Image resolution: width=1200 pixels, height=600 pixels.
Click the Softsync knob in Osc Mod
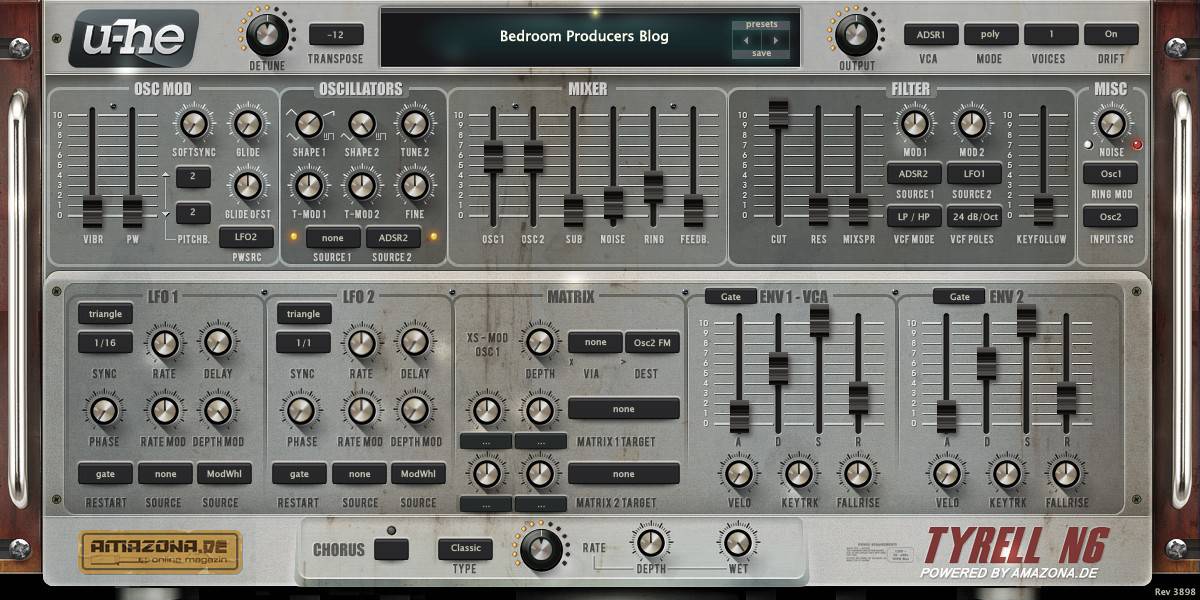click(194, 124)
